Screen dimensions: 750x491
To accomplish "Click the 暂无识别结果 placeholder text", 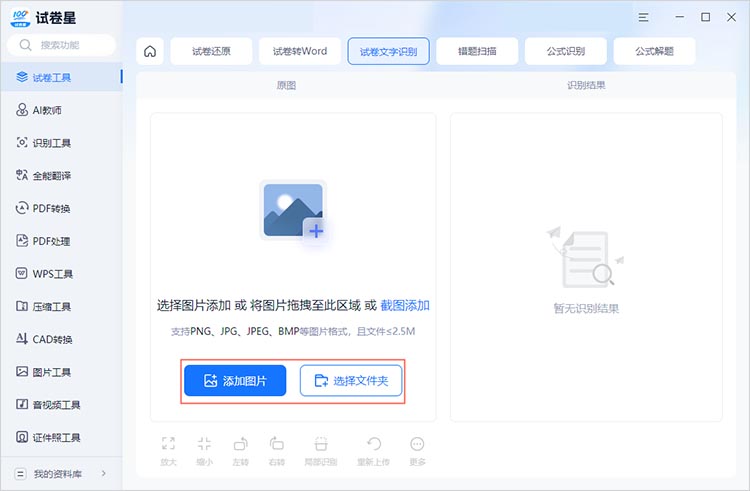I will click(x=586, y=308).
